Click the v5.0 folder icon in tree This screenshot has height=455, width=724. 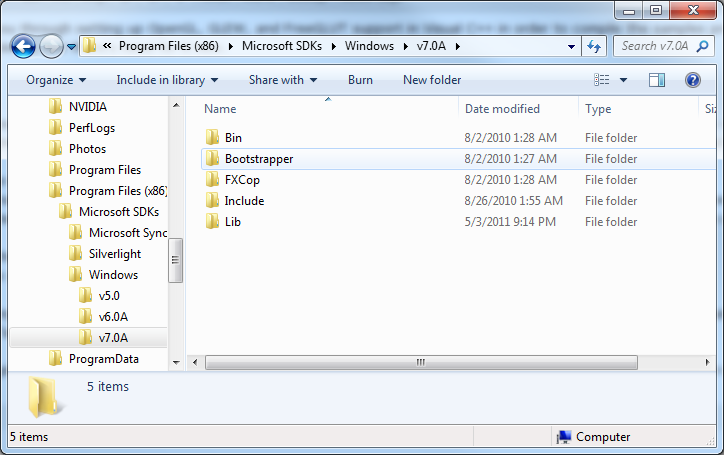coord(85,296)
